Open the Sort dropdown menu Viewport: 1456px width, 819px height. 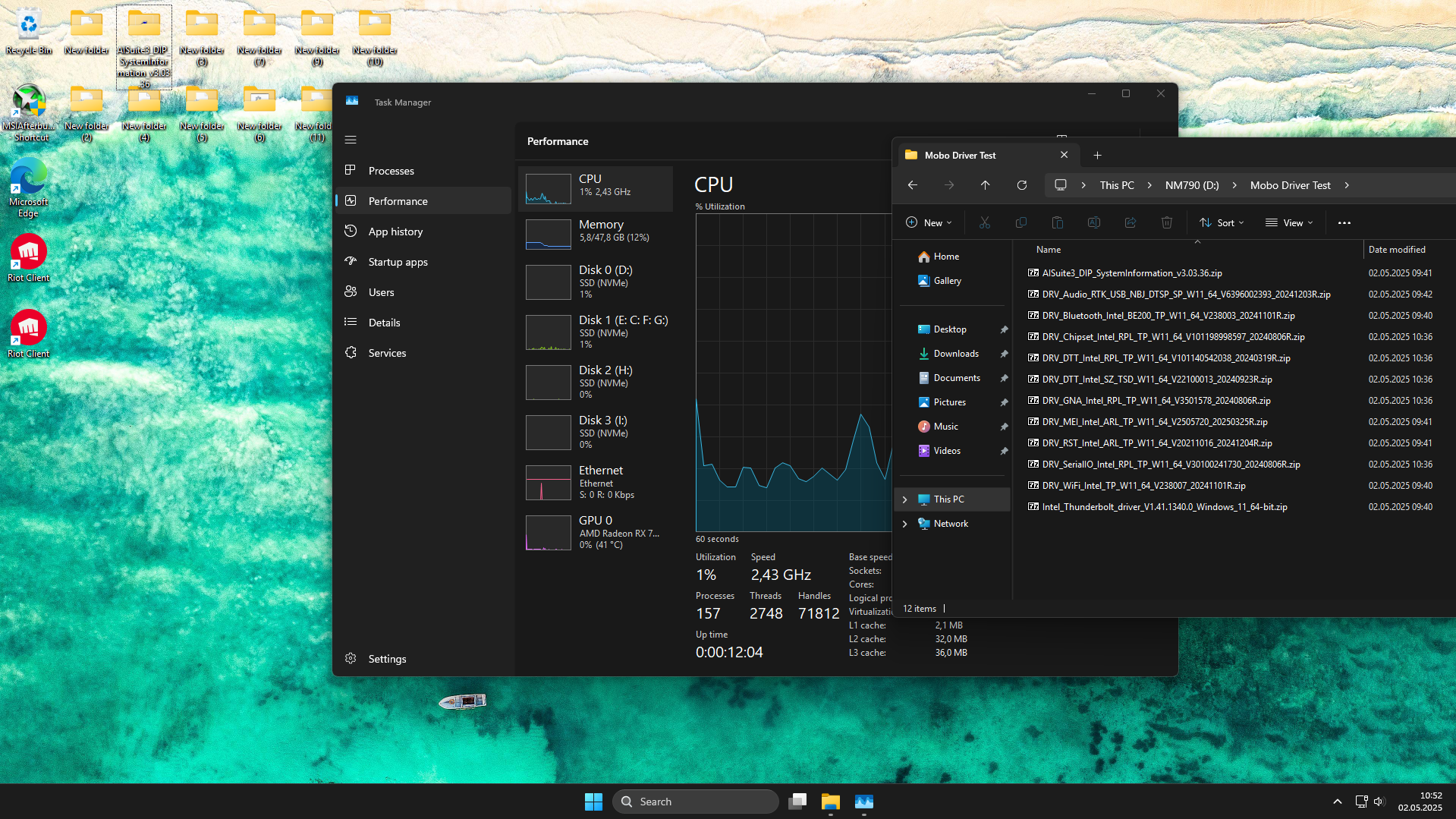1222,222
